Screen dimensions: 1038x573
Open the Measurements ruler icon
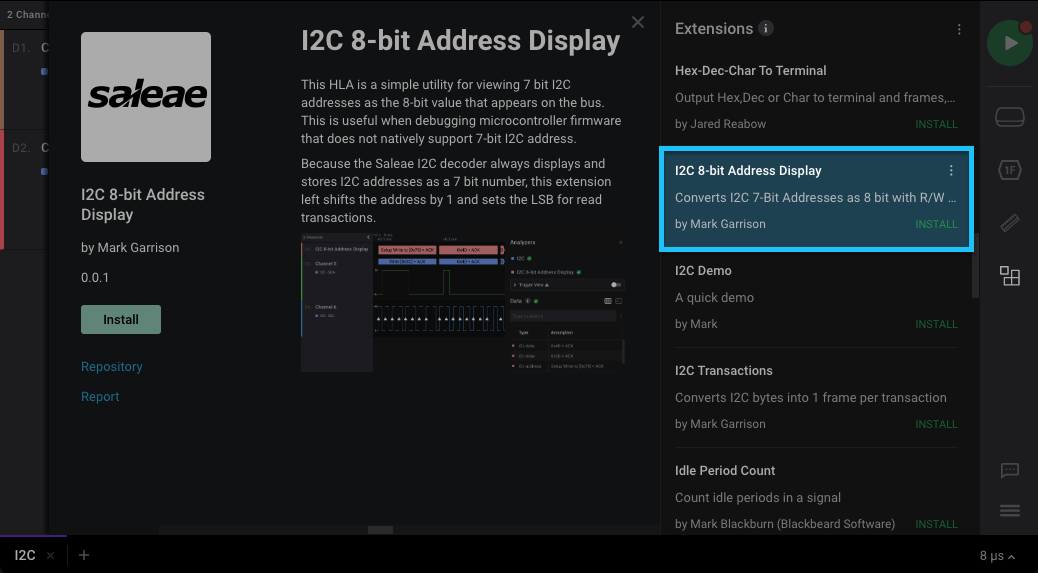[1010, 223]
